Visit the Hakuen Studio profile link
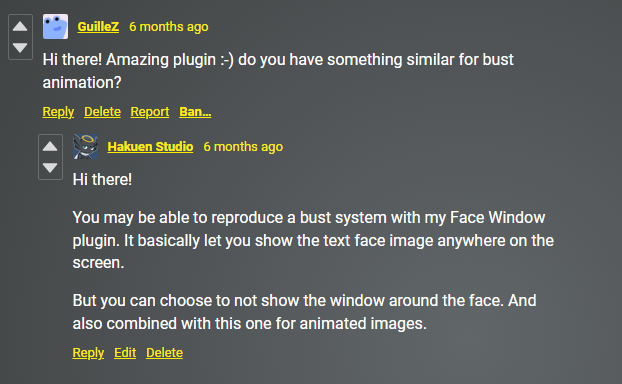This screenshot has height=384, width=622. point(150,147)
